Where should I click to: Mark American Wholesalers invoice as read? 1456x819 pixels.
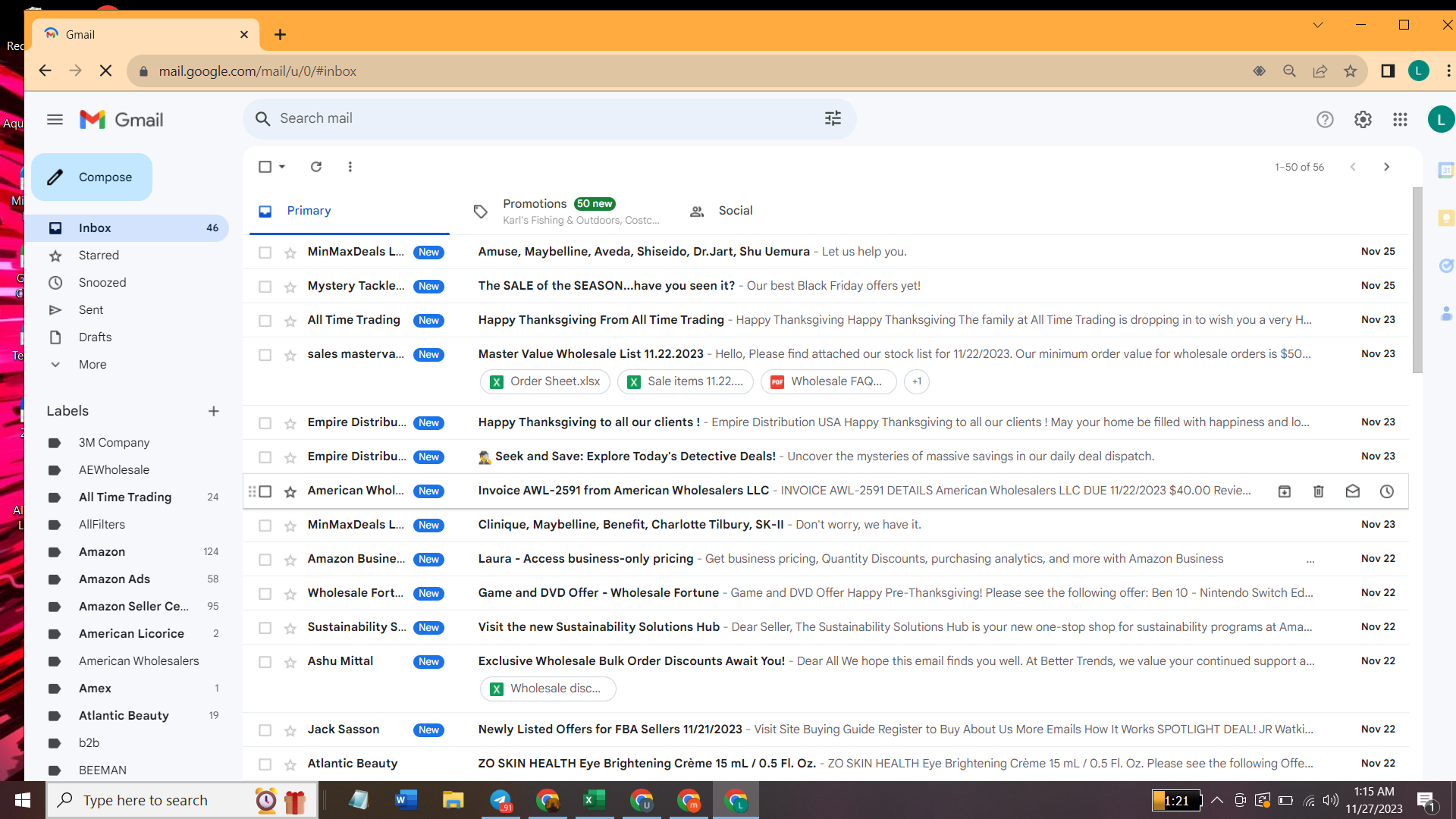pyautogui.click(x=1353, y=491)
